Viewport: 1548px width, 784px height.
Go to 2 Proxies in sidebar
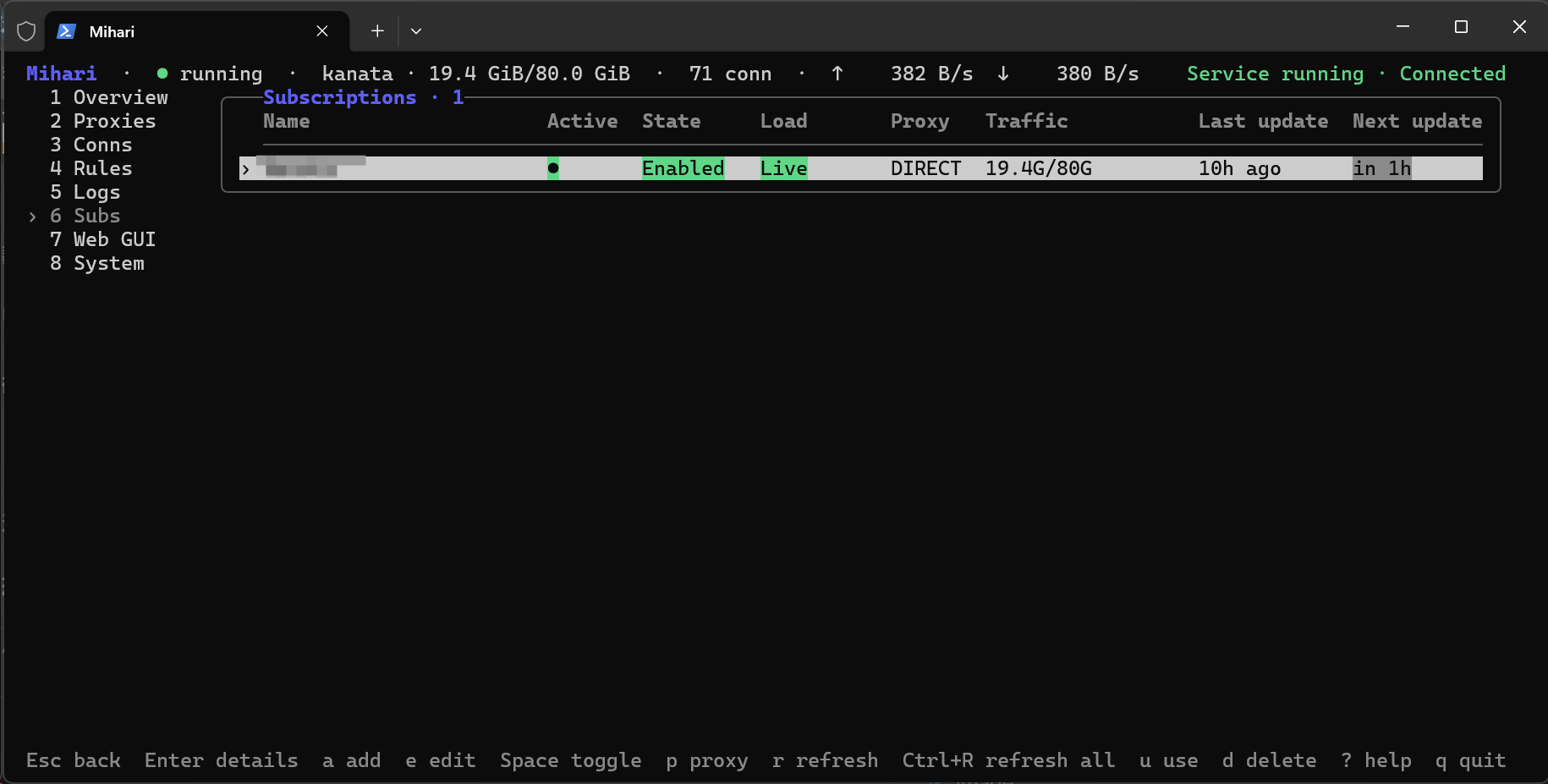point(103,121)
